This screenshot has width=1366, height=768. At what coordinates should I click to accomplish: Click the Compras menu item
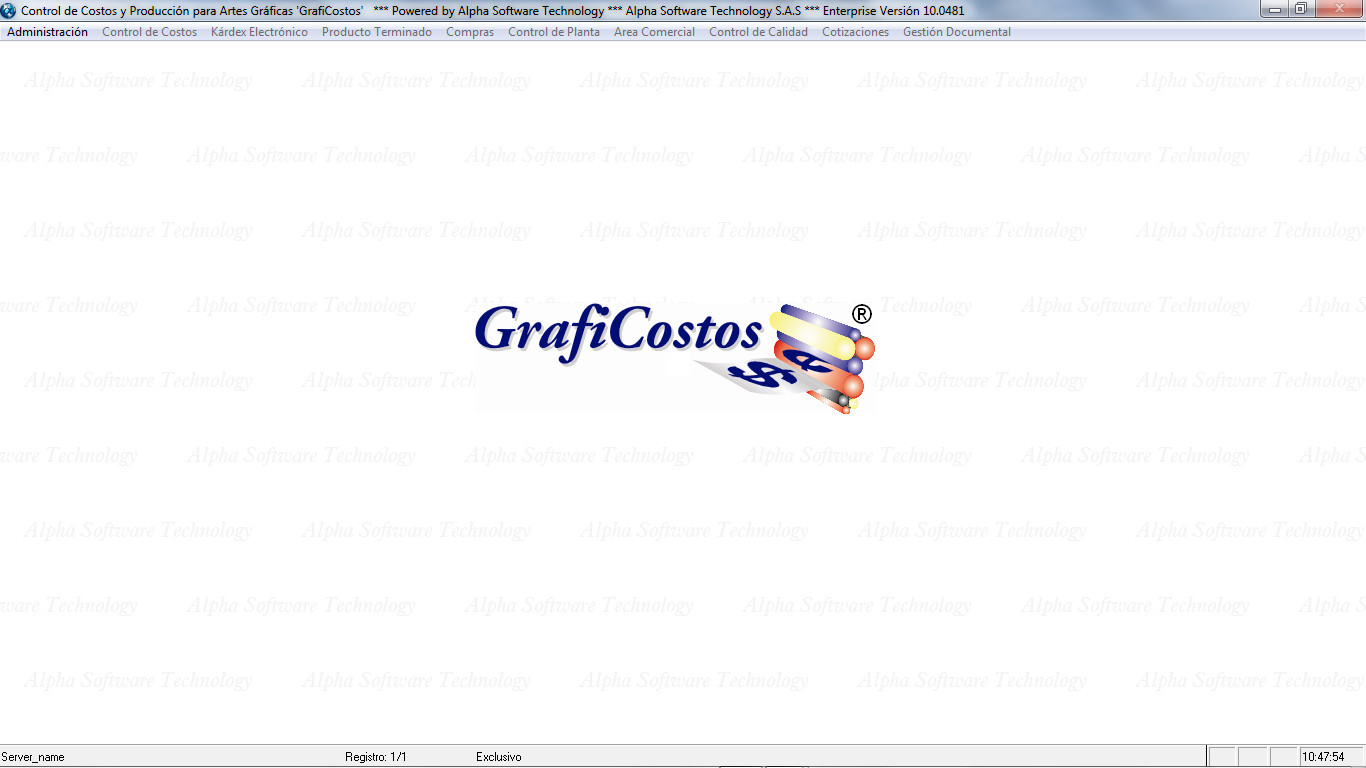(x=469, y=32)
